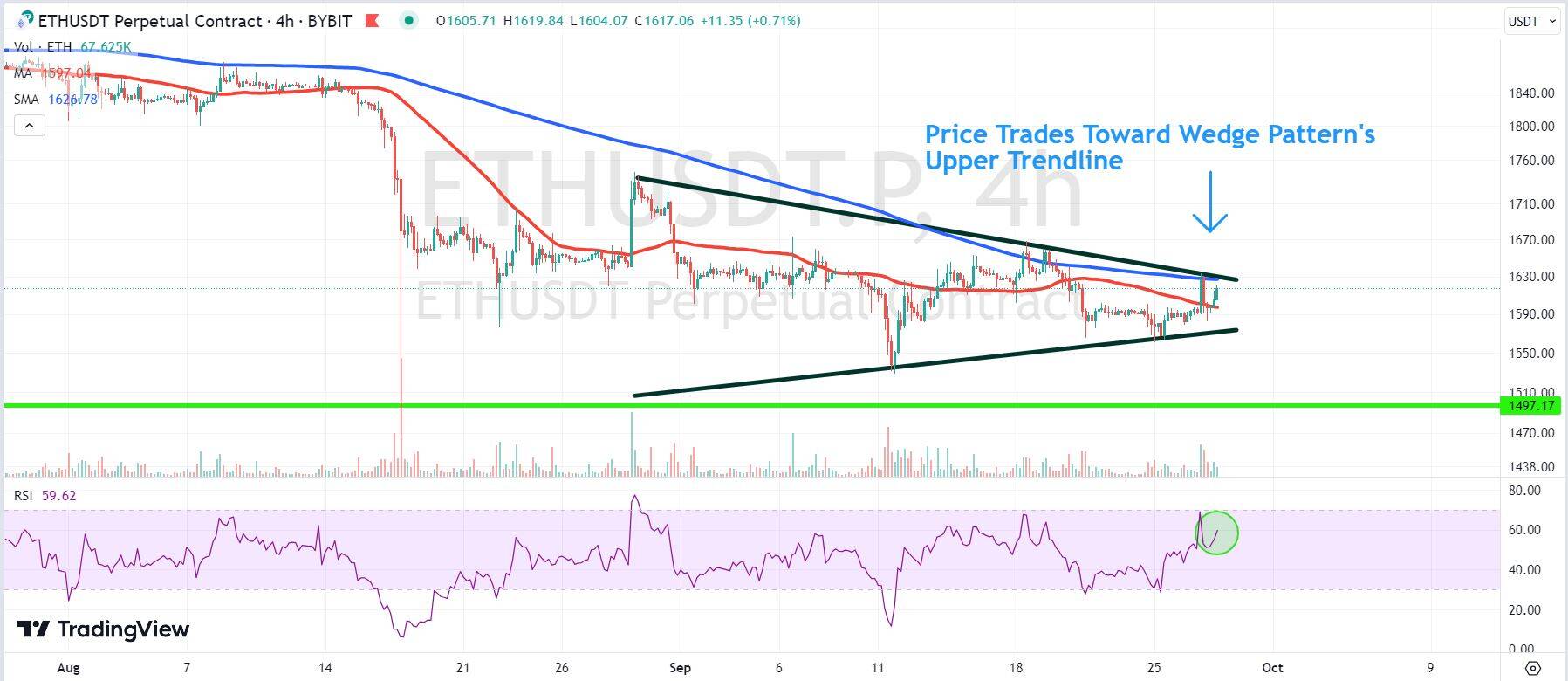Click the close value C1617.06
This screenshot has width=1568, height=681.
(x=664, y=20)
